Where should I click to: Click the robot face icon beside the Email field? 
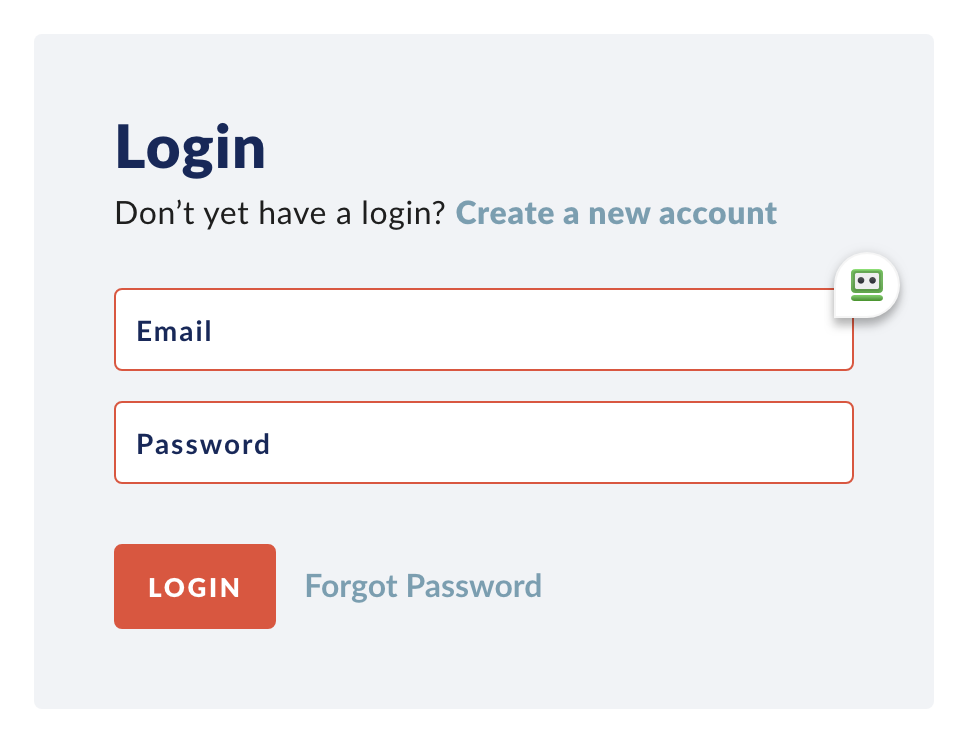(866, 285)
